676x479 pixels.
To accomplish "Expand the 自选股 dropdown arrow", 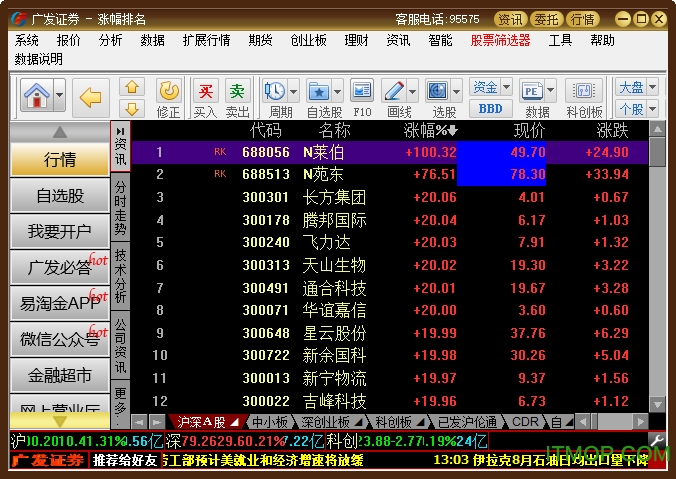I will pyautogui.click(x=338, y=91).
